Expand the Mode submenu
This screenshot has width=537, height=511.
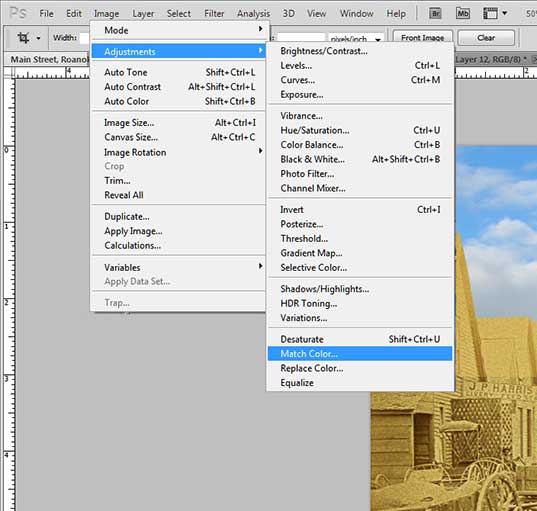click(178, 30)
